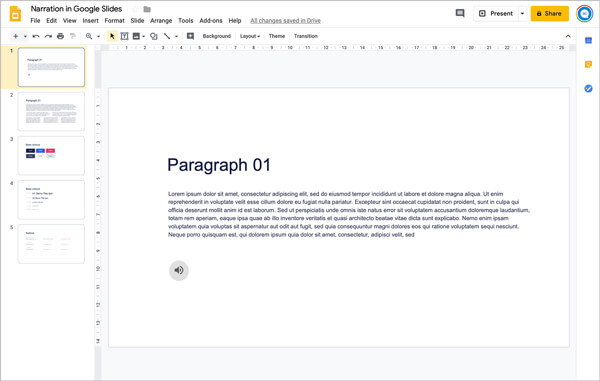The height and width of the screenshot is (381, 600).
Task: Click the audio speaker icon on slide
Action: 179,270
